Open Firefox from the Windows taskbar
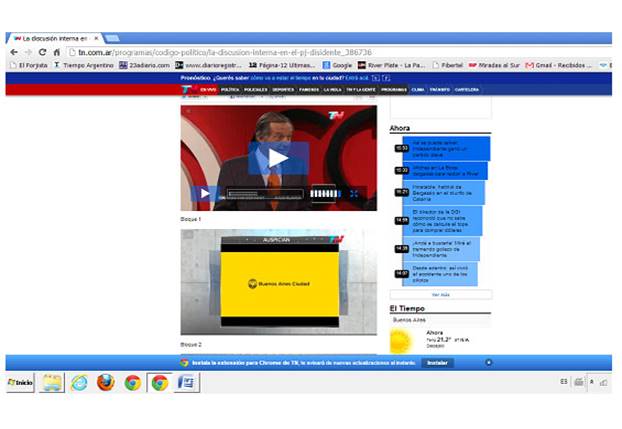Viewport: 622px width, 429px height. pyautogui.click(x=105, y=383)
